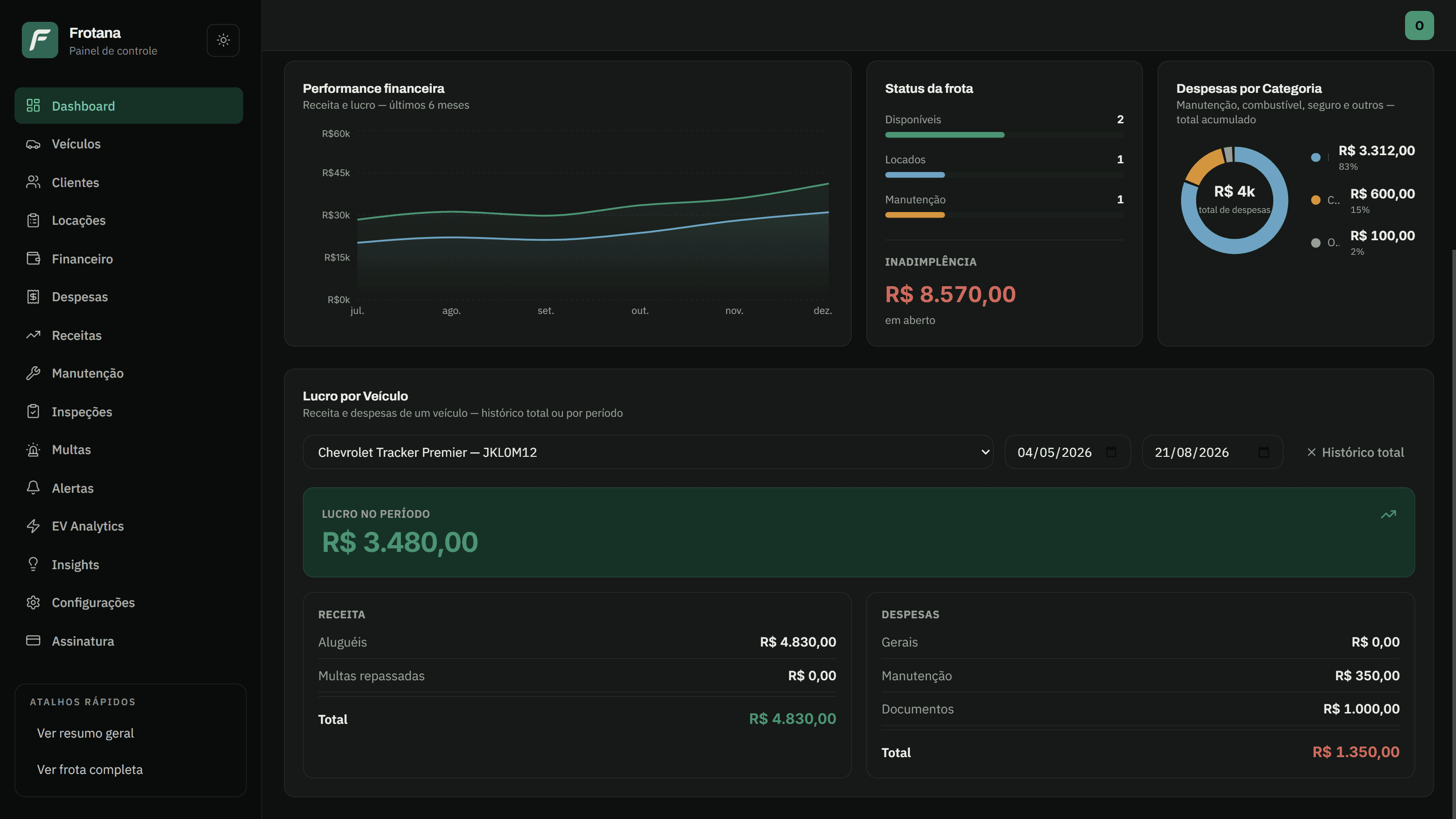Click the blue legend dot for R$ 3.312,00
Viewport: 1456px width, 819px height.
(1316, 158)
